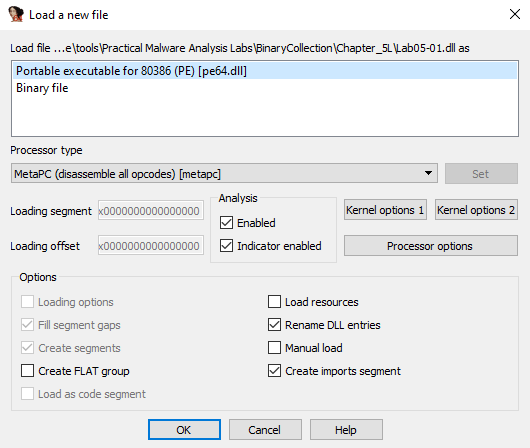
Task: Toggle the Create segments checkbox
Action: pyautogui.click(x=27, y=348)
